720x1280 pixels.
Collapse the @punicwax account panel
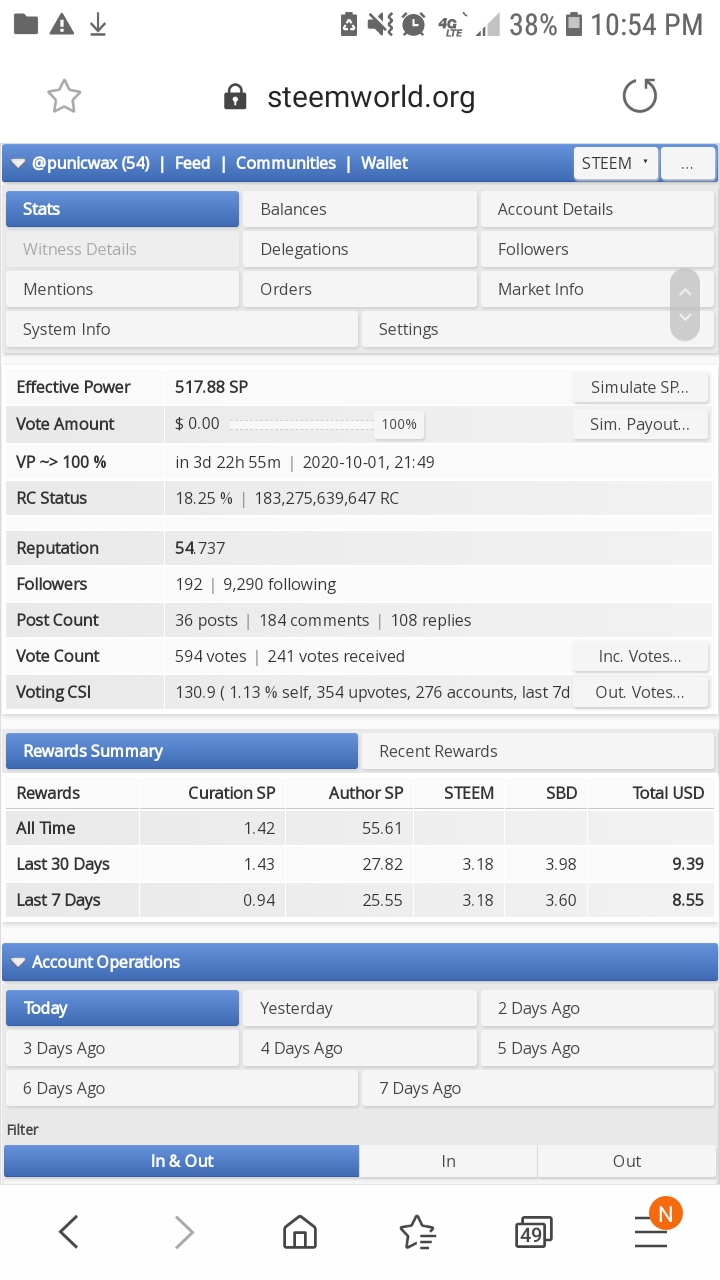pos(18,163)
